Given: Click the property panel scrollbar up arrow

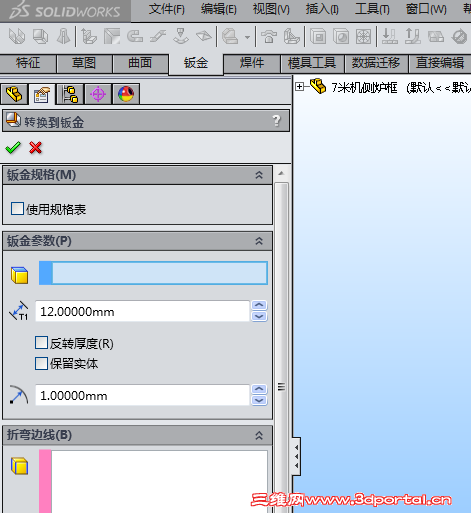Looking at the screenshot, I should coord(281,173).
